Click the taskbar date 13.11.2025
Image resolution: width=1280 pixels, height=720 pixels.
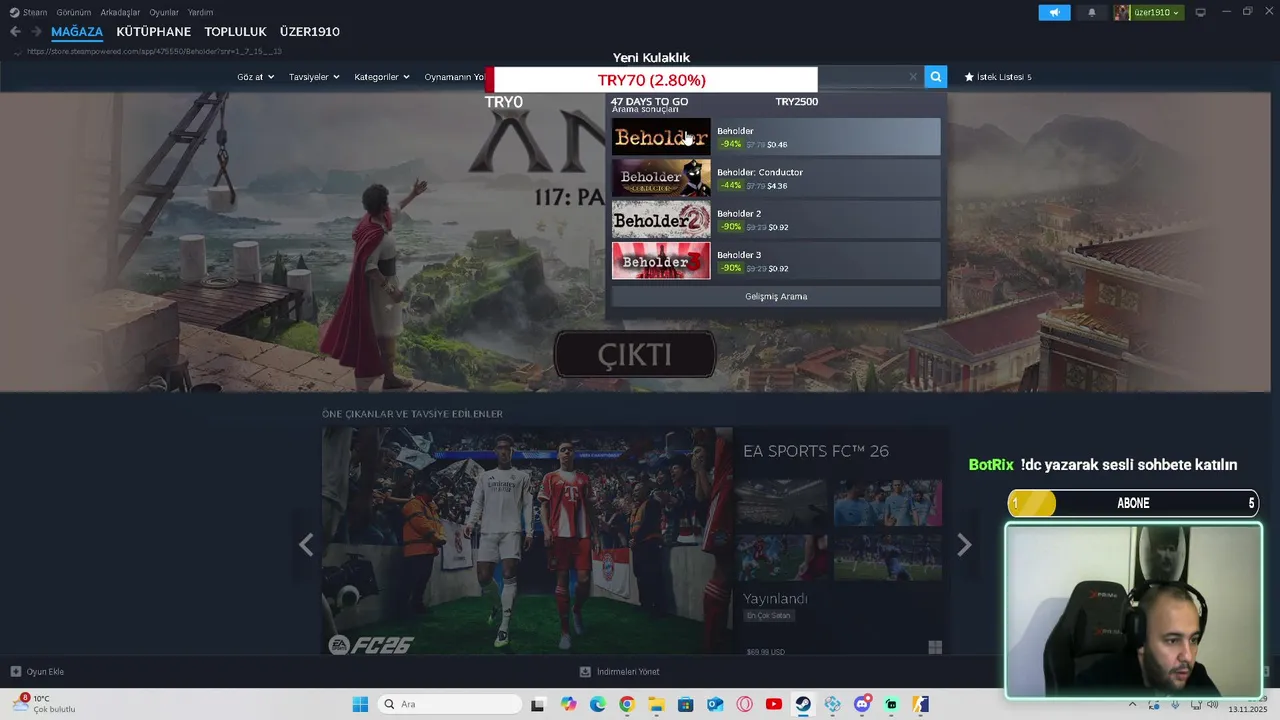click(1247, 709)
